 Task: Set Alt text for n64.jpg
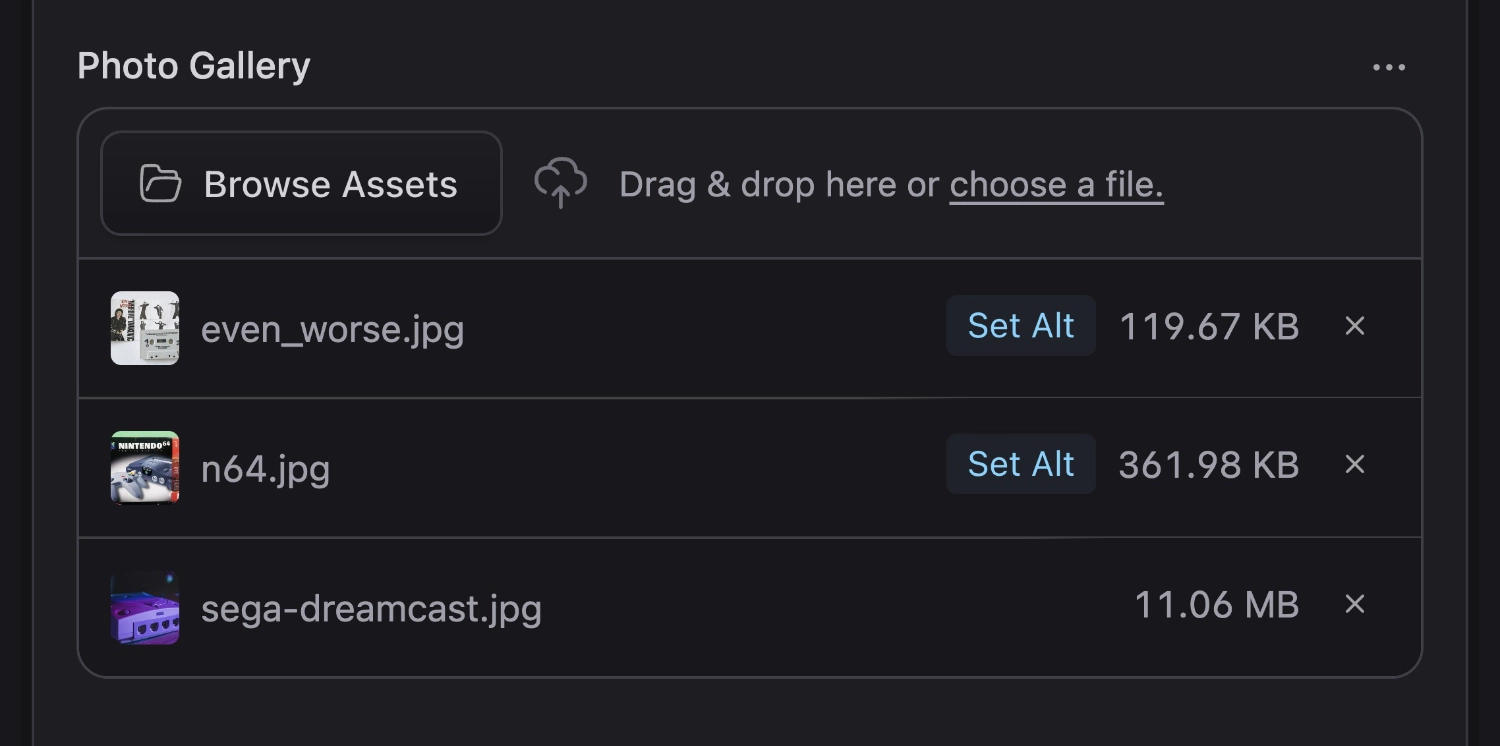(1020, 463)
